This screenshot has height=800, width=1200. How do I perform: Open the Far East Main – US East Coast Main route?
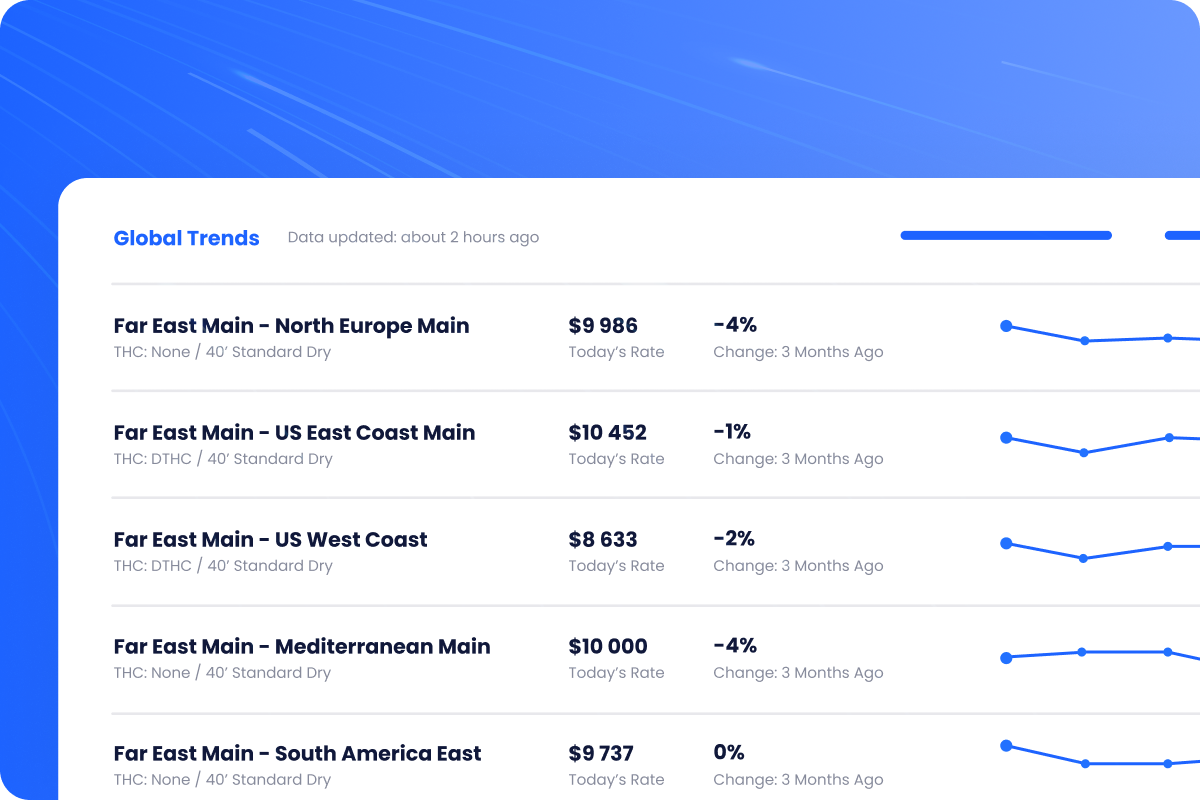[294, 433]
